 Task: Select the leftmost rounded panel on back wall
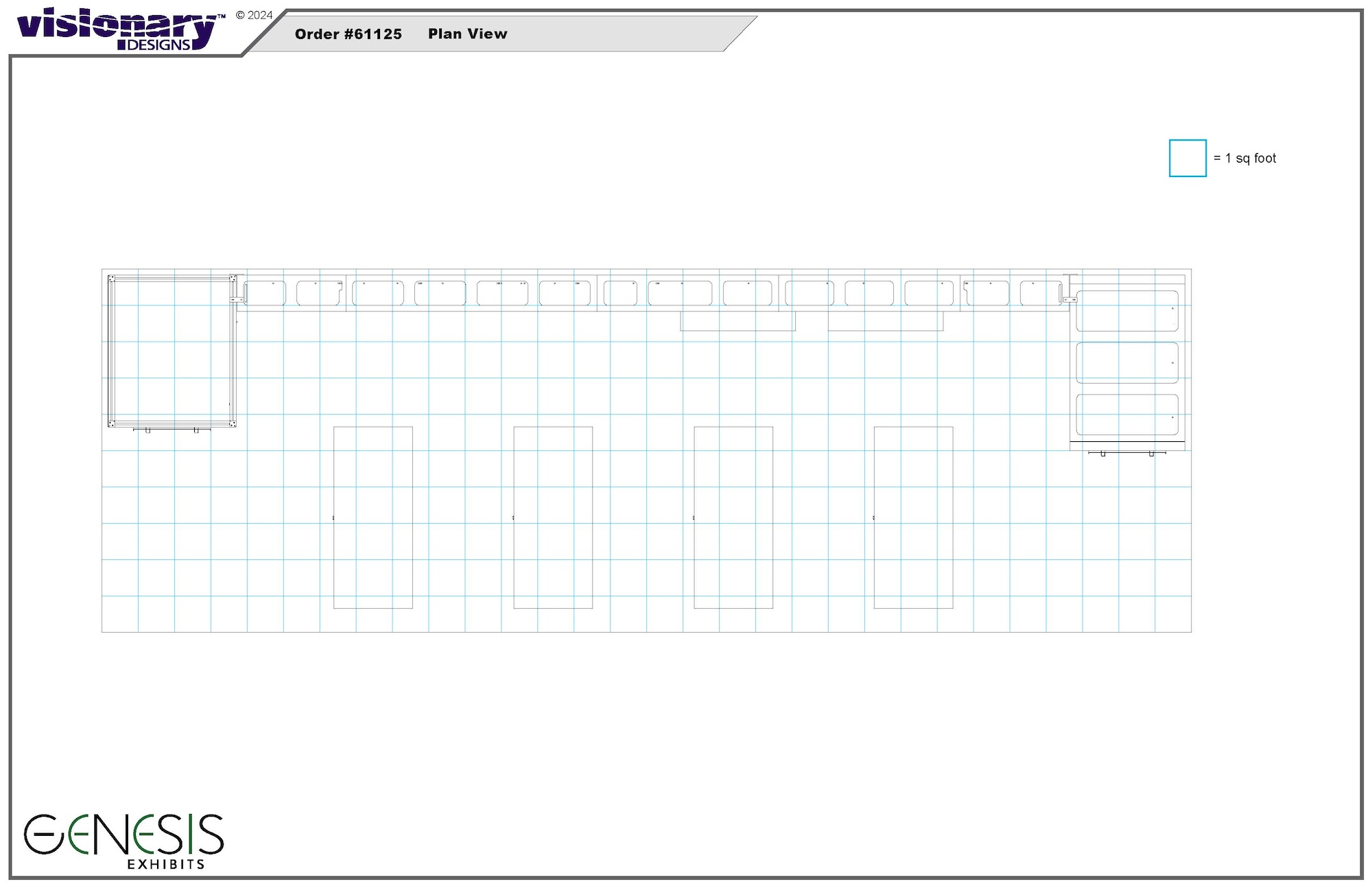coord(265,293)
